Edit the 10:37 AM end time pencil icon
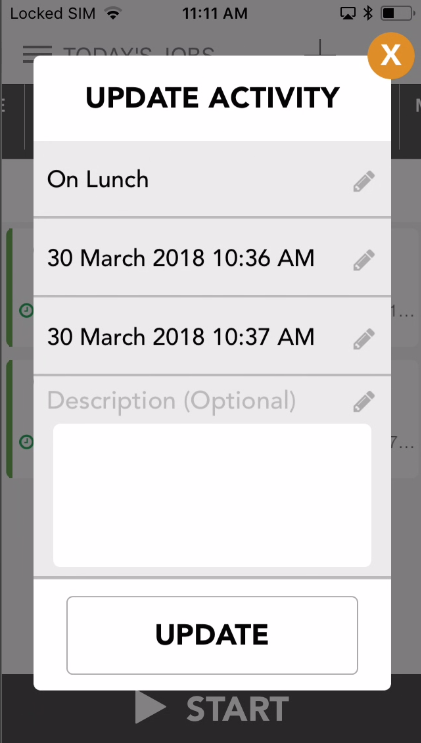Image resolution: width=421 pixels, height=743 pixels. [x=364, y=338]
